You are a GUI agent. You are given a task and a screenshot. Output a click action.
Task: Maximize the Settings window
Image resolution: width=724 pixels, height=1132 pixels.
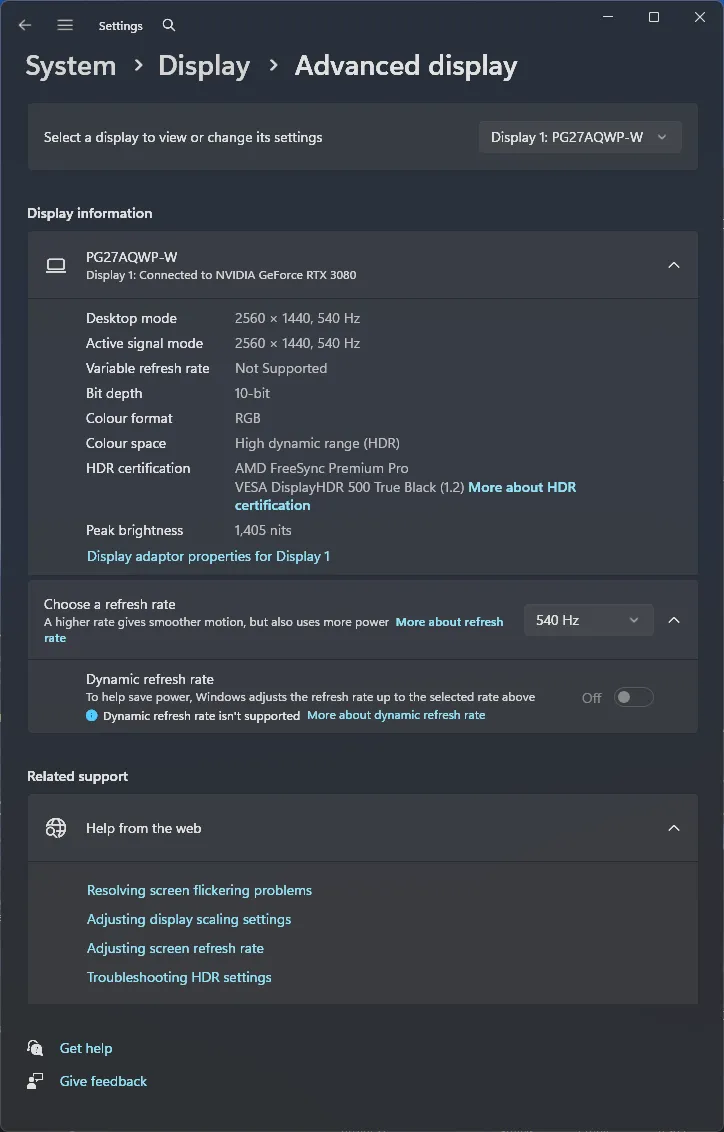click(654, 17)
